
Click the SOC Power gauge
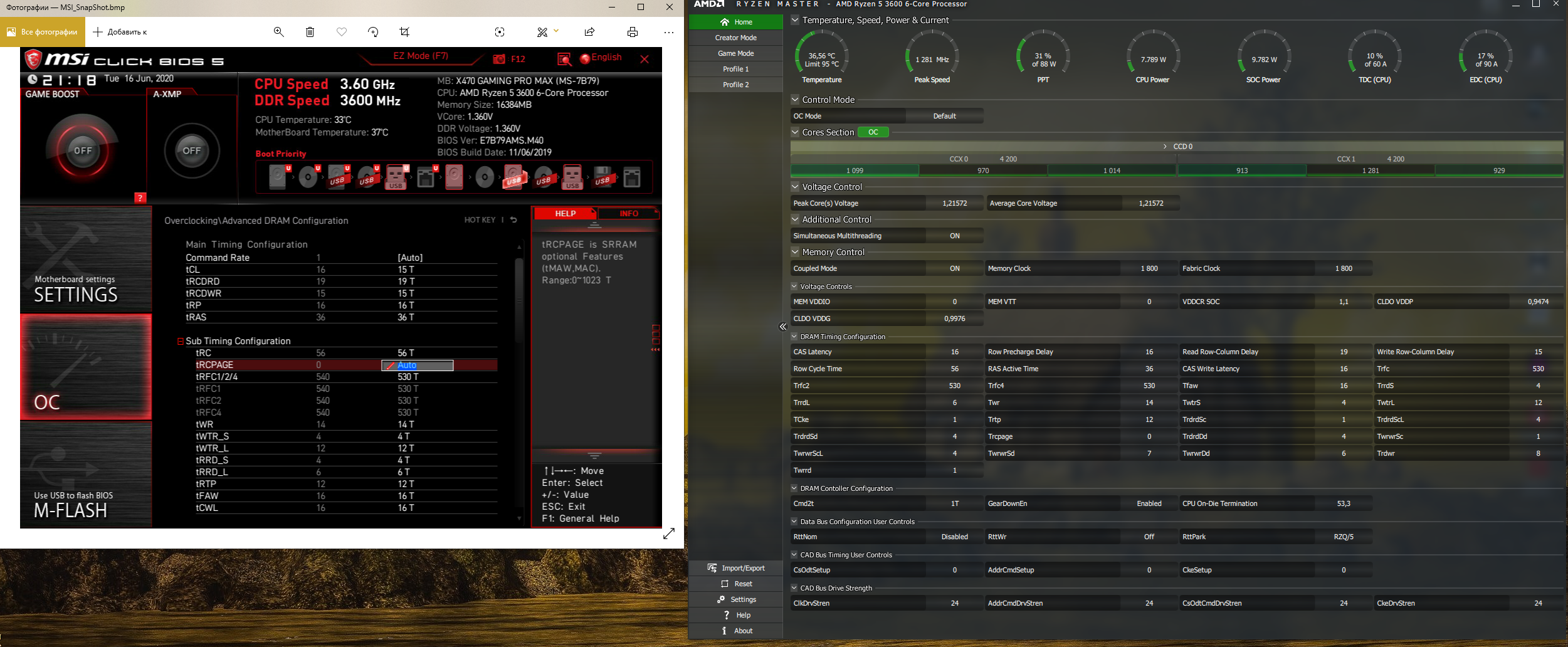point(1264,56)
